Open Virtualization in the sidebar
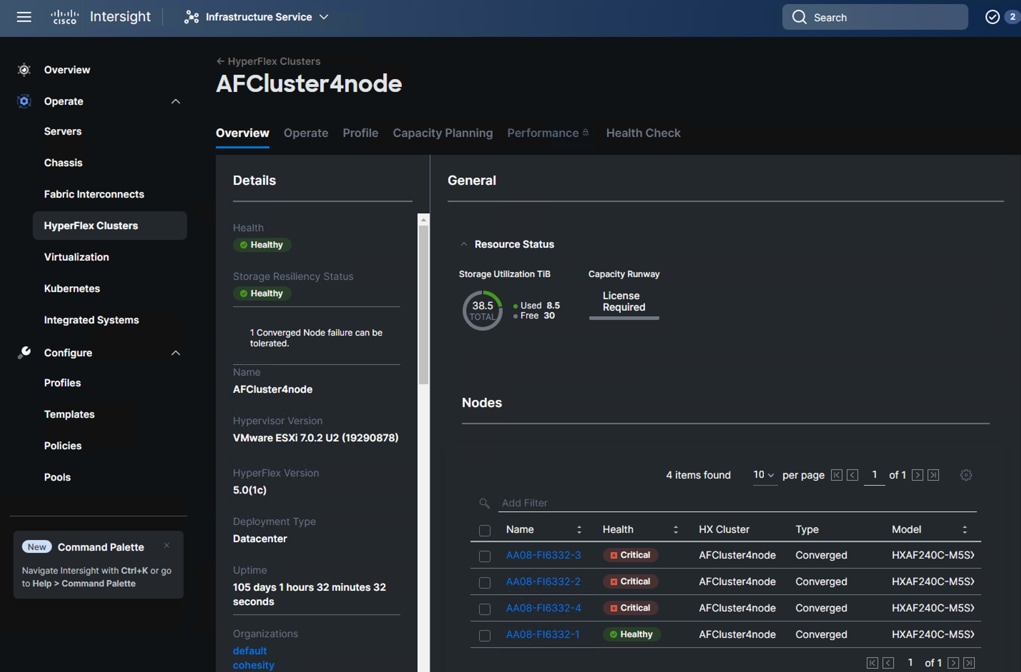This screenshot has width=1021, height=672. 76,257
